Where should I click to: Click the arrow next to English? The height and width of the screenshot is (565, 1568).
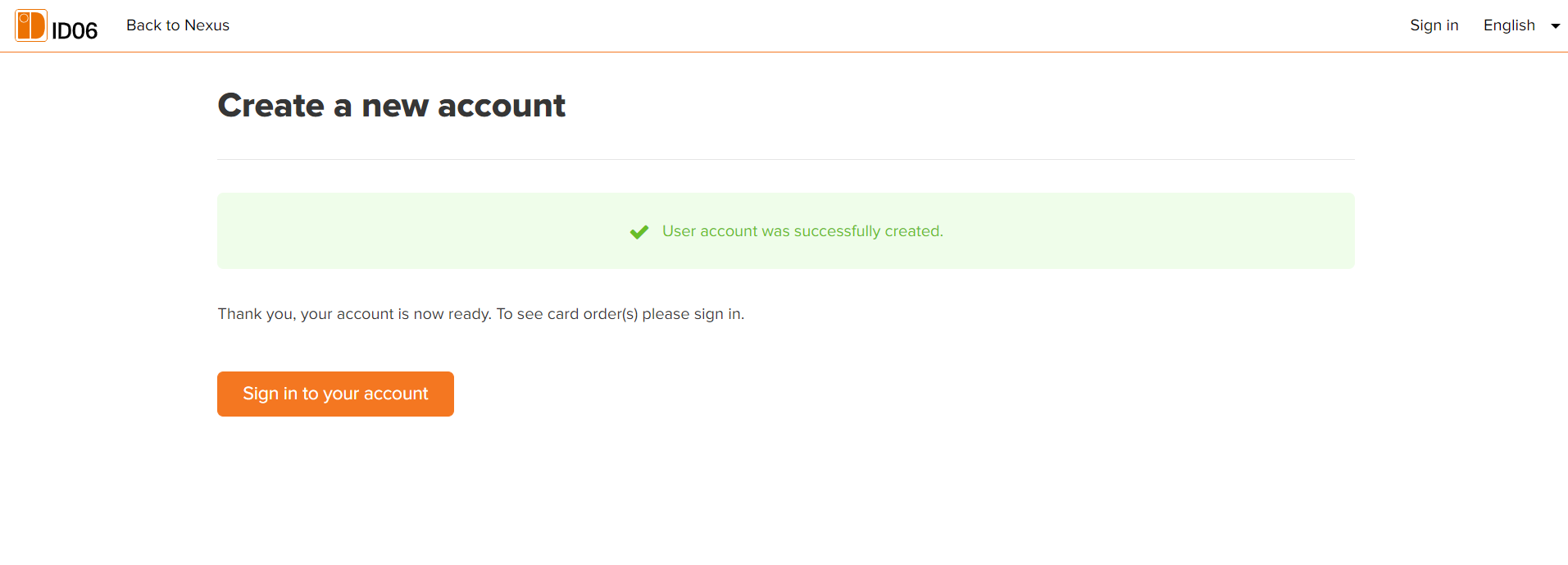[1556, 25]
